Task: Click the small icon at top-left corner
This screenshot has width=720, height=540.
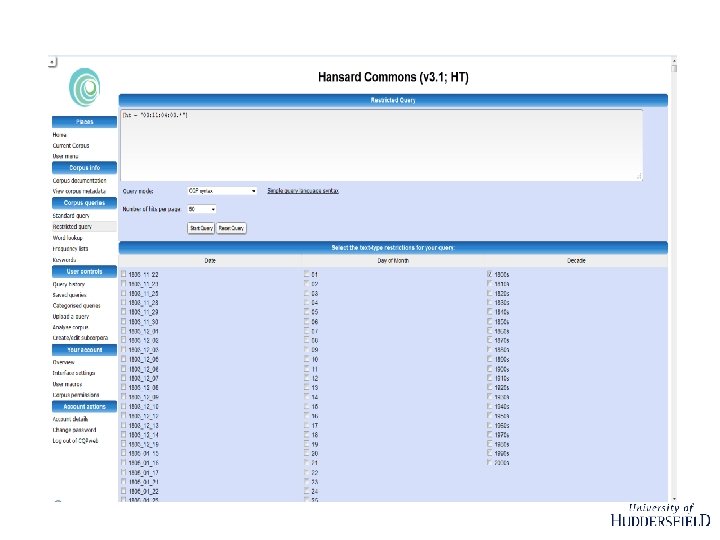Action: point(52,62)
